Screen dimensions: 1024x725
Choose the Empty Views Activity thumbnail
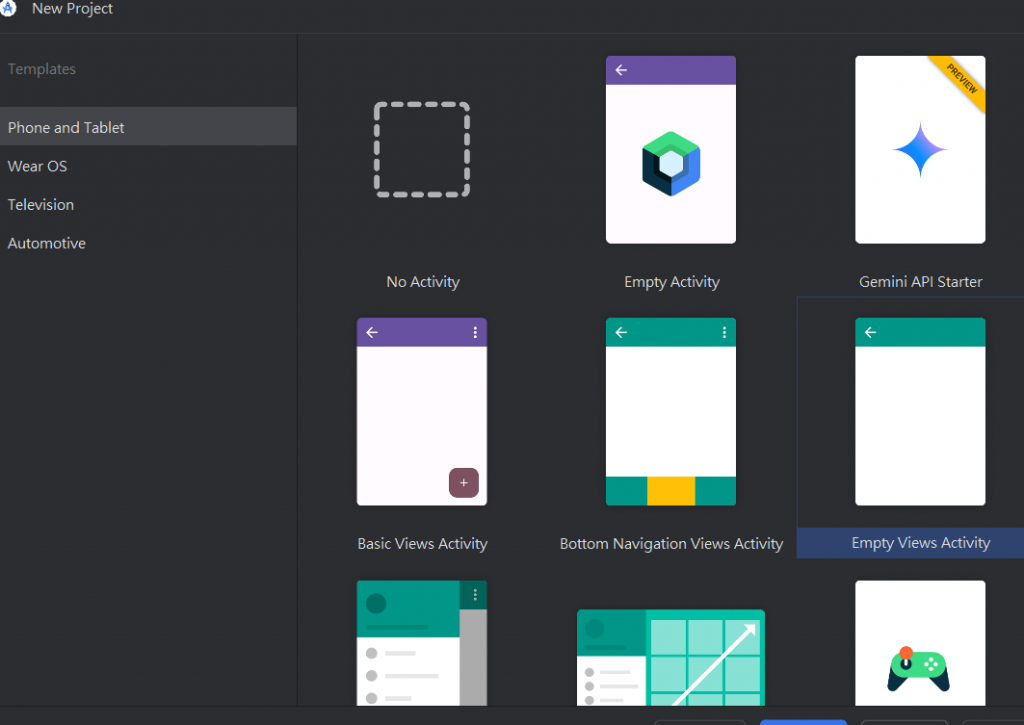tap(920, 411)
